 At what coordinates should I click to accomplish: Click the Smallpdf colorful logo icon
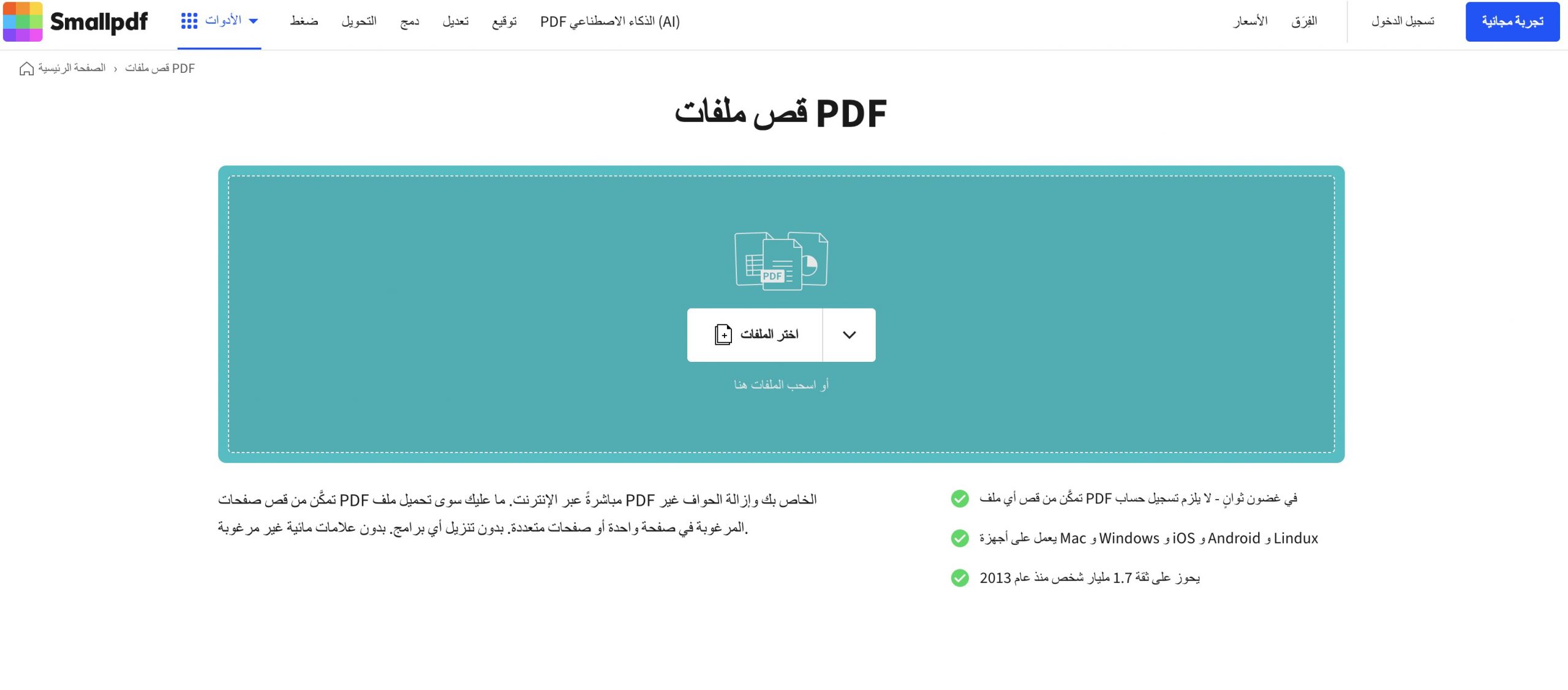click(x=23, y=21)
